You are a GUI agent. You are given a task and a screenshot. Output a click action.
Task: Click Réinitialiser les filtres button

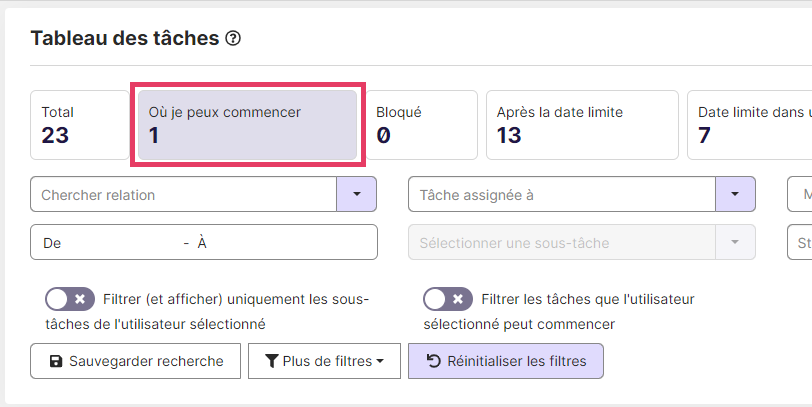(x=506, y=361)
